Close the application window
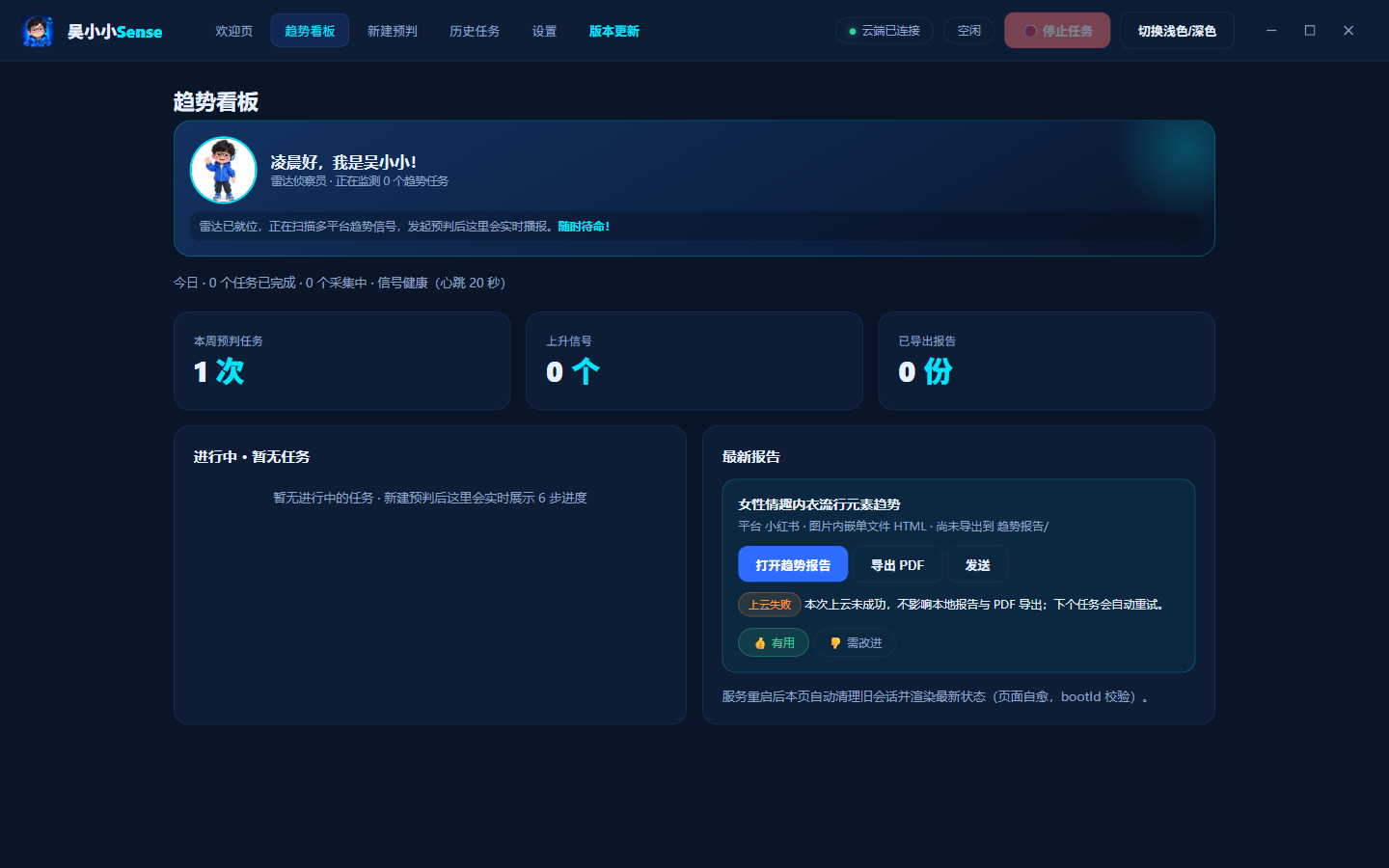 pyautogui.click(x=1348, y=31)
